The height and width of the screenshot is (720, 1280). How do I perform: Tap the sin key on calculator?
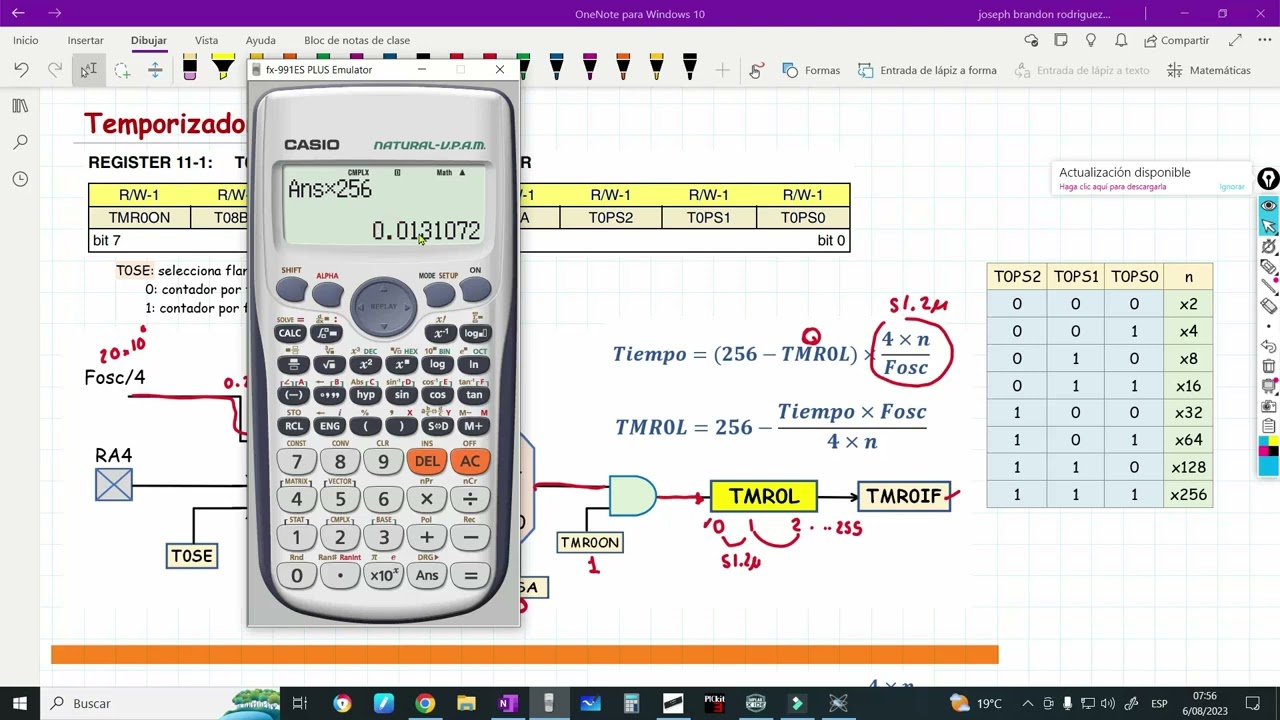coord(401,394)
